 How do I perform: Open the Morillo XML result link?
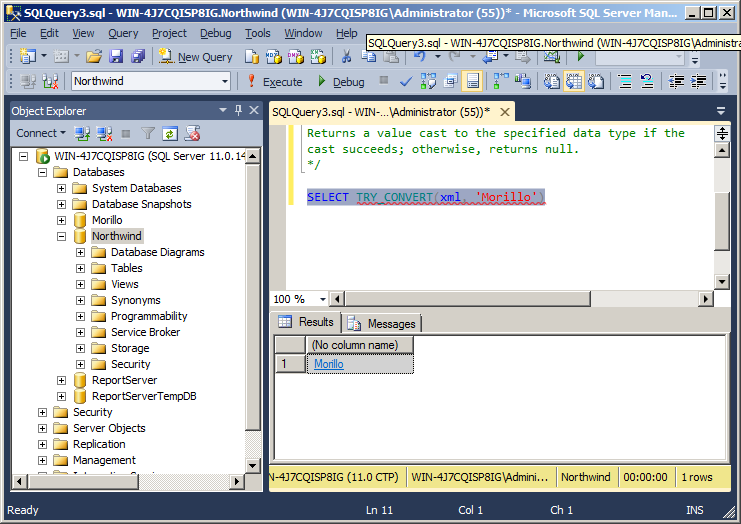coord(329,364)
